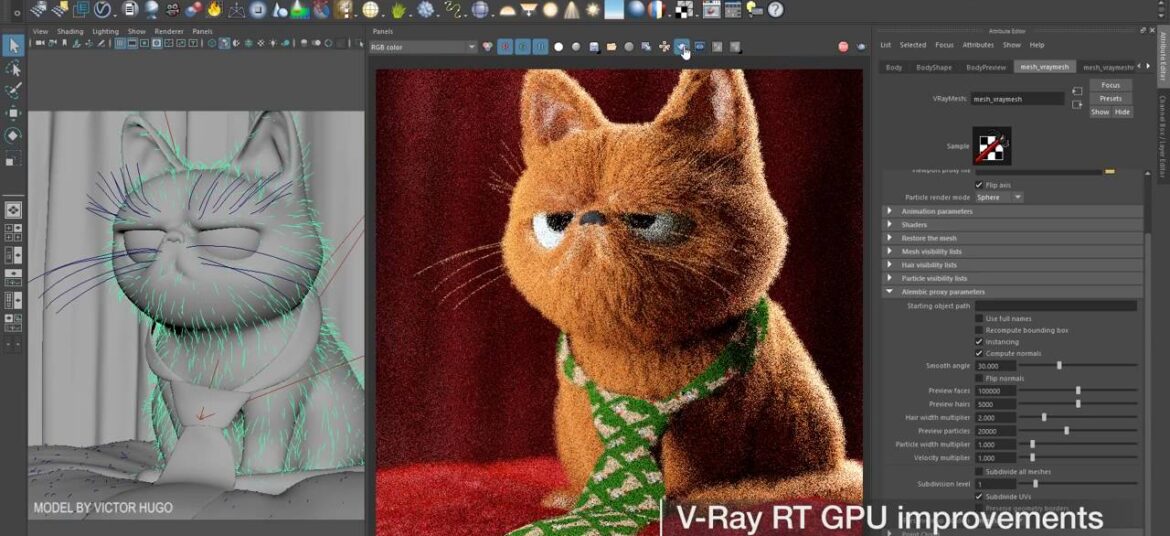This screenshot has height=536, width=1170.
Task: Click the load attributes input connection icon
Action: (1077, 91)
